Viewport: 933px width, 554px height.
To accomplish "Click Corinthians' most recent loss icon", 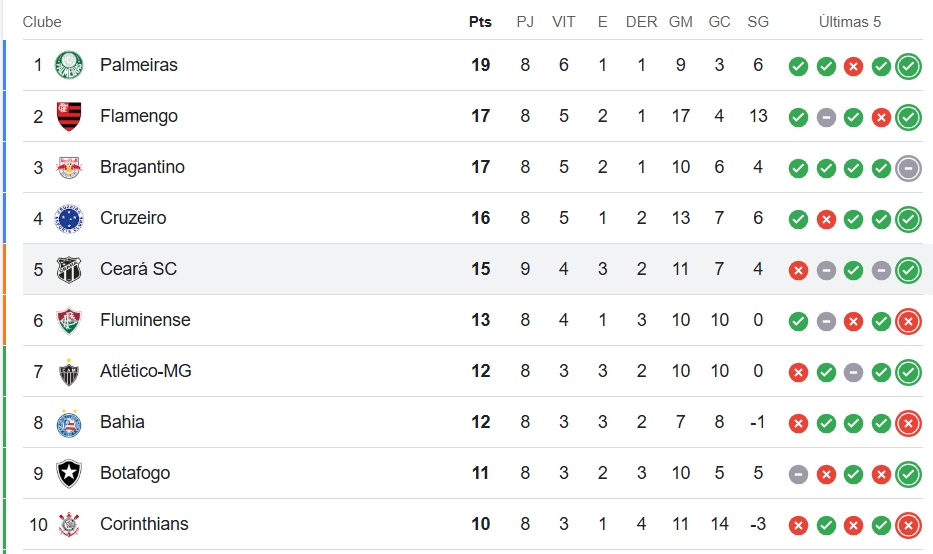I will pos(909,525).
